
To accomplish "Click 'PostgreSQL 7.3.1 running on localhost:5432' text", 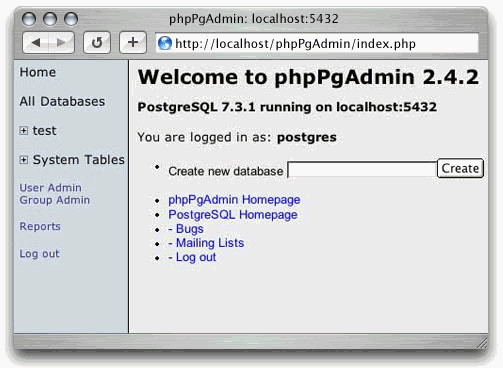I will [x=287, y=107].
